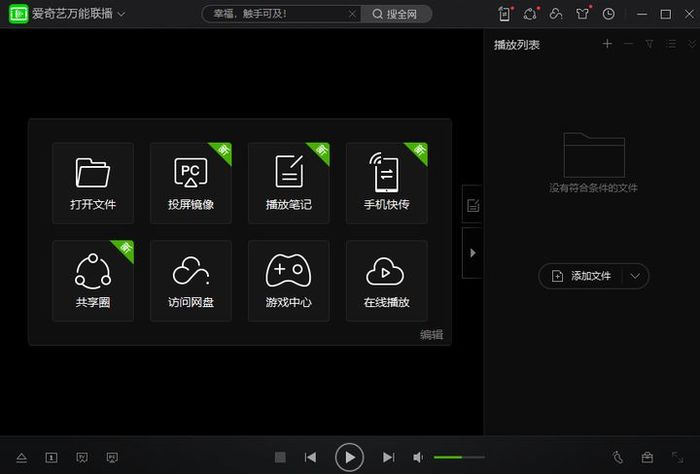Click the 添加文件 button
Image resolution: width=700 pixels, height=474 pixels.
pyautogui.click(x=582, y=276)
